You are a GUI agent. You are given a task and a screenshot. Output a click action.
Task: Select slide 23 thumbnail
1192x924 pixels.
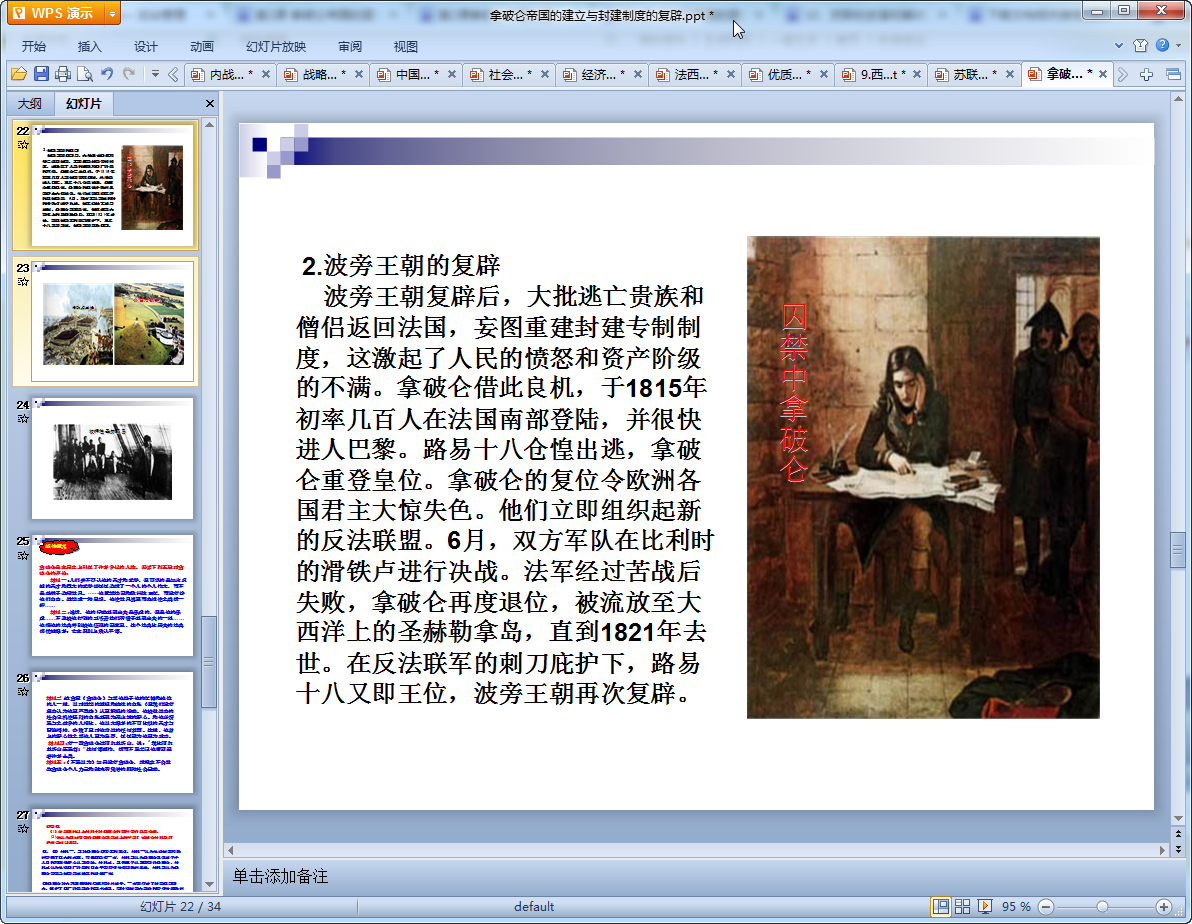point(113,322)
